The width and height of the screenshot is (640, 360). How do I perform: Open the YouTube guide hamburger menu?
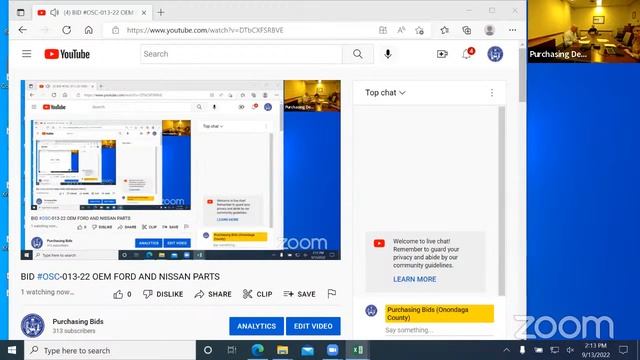click(x=27, y=54)
